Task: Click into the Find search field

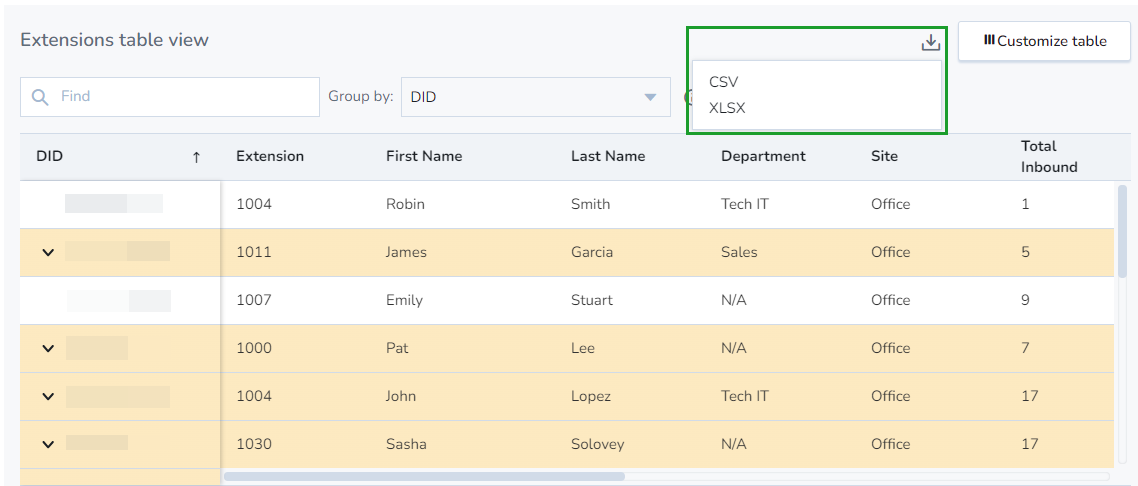Action: [170, 96]
